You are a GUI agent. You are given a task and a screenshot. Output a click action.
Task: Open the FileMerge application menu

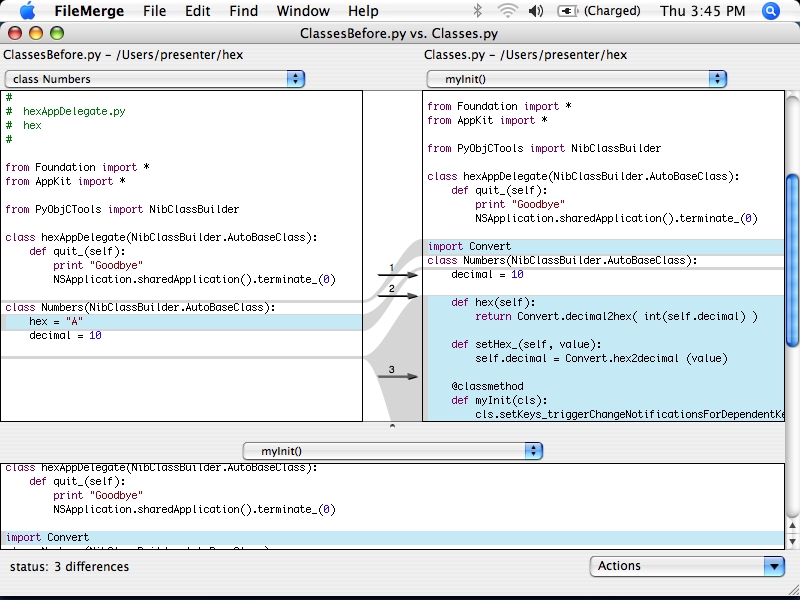[x=89, y=11]
